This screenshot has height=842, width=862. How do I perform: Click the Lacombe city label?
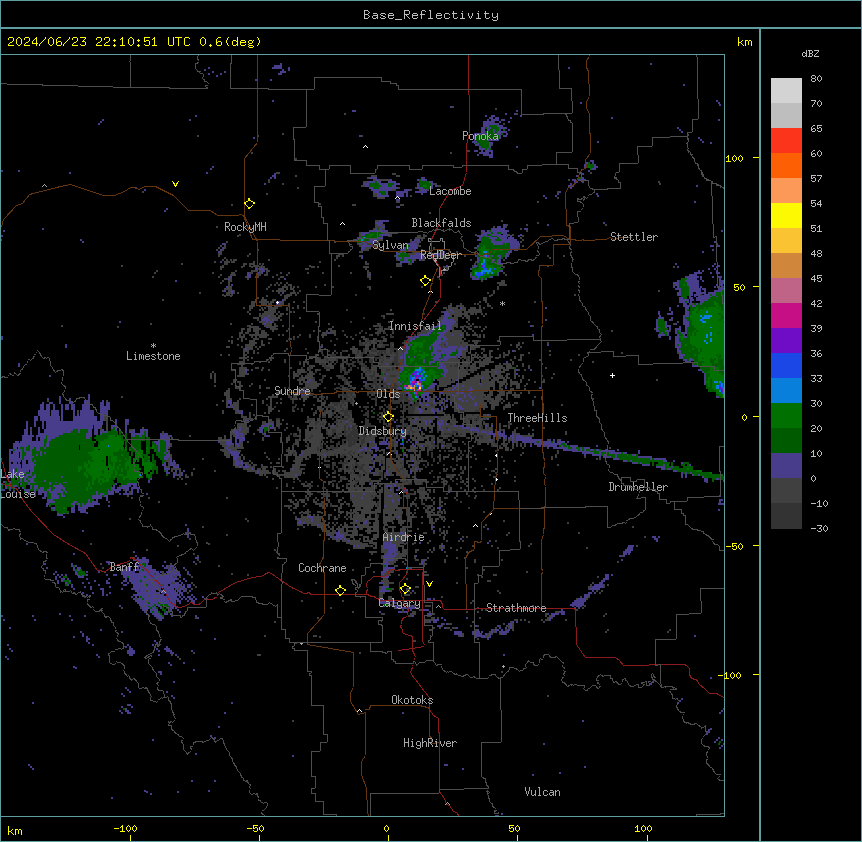click(450, 191)
